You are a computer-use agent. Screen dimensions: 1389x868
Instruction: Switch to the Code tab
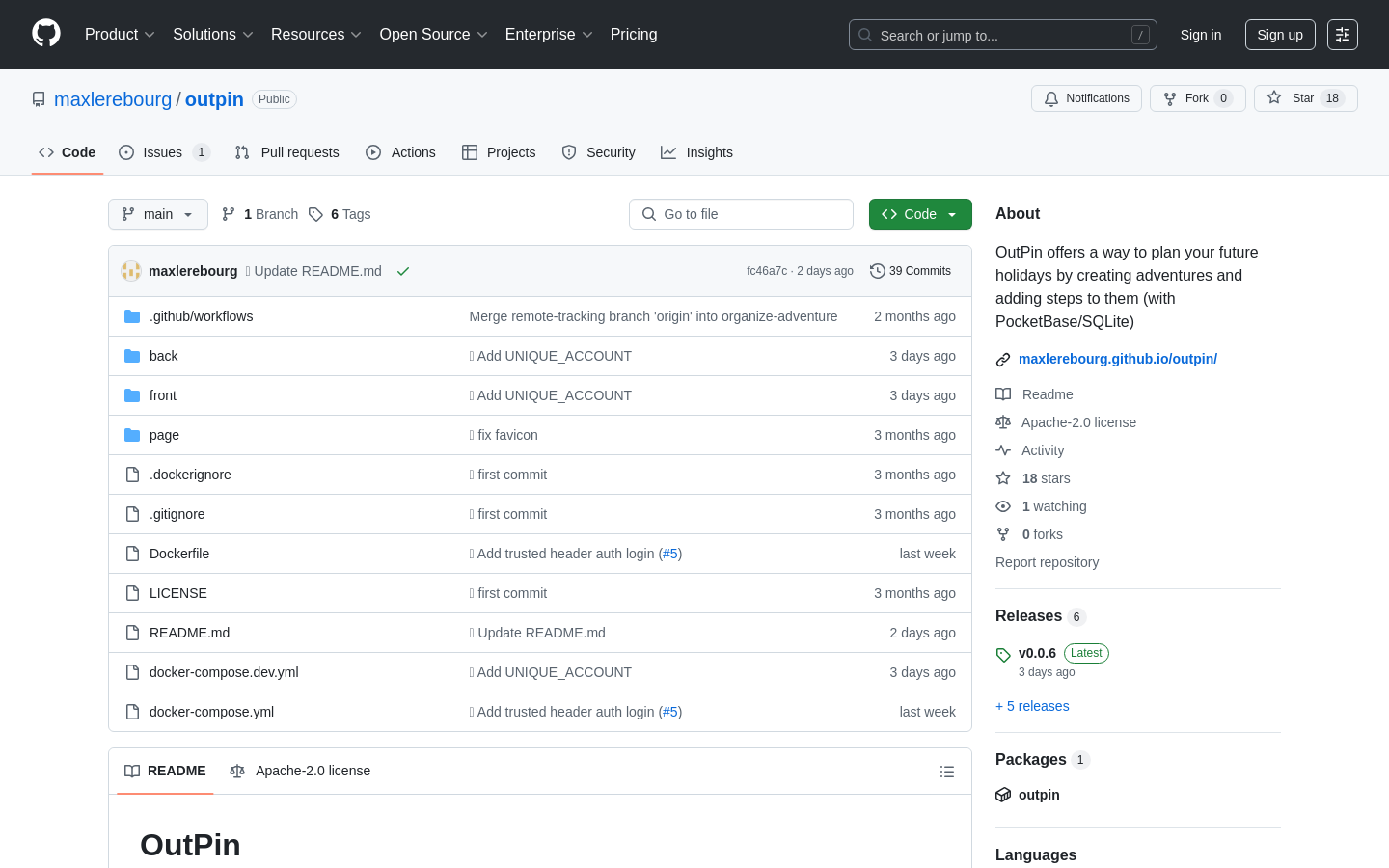68,152
